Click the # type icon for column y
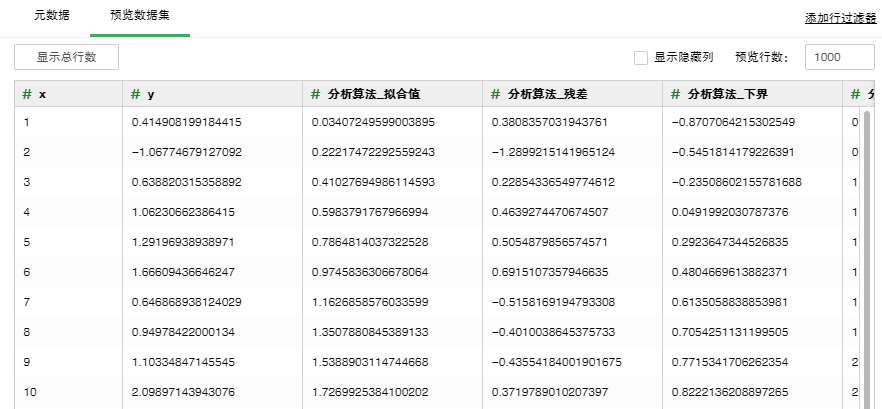The image size is (882, 409). [x=136, y=94]
